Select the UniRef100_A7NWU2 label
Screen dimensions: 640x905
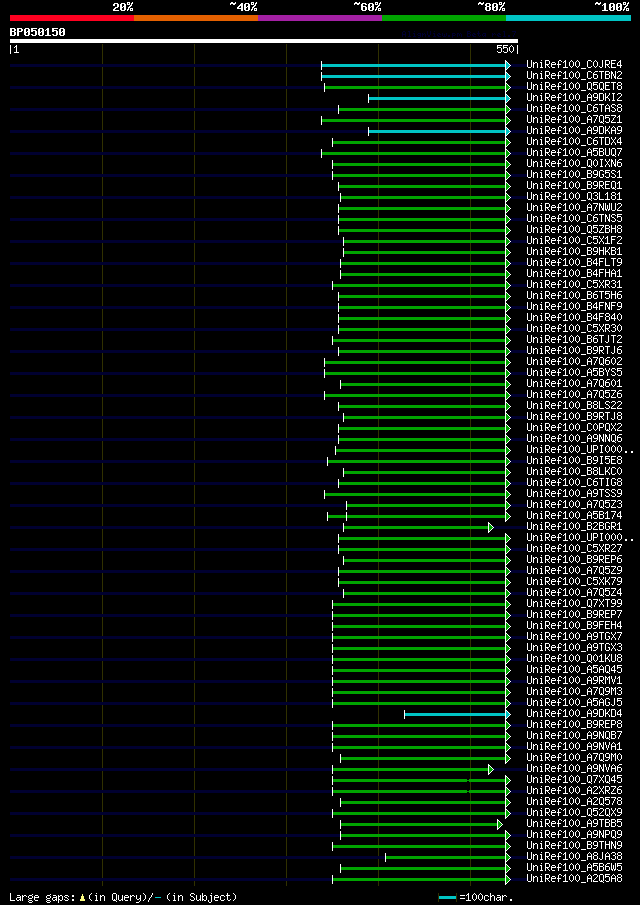[x=574, y=207]
